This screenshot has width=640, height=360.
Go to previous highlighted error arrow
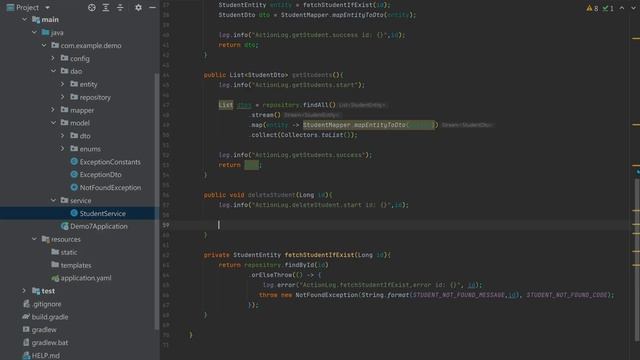[x=622, y=8]
